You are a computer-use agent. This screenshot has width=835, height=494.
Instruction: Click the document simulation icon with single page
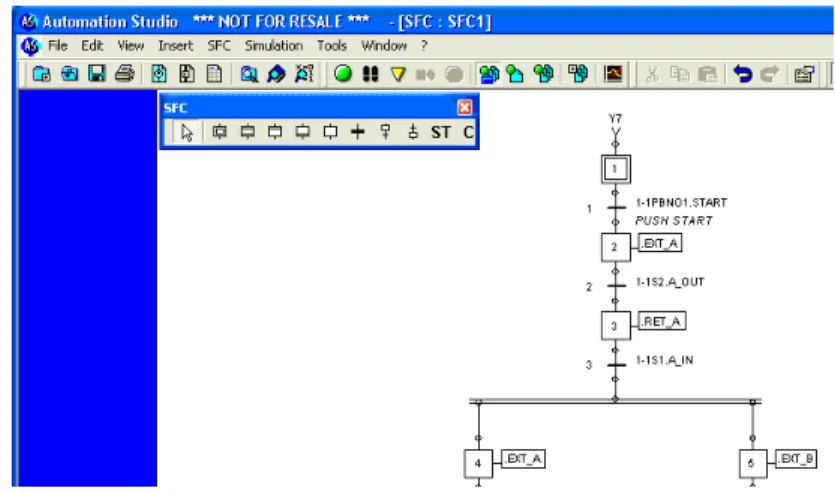click(515, 74)
